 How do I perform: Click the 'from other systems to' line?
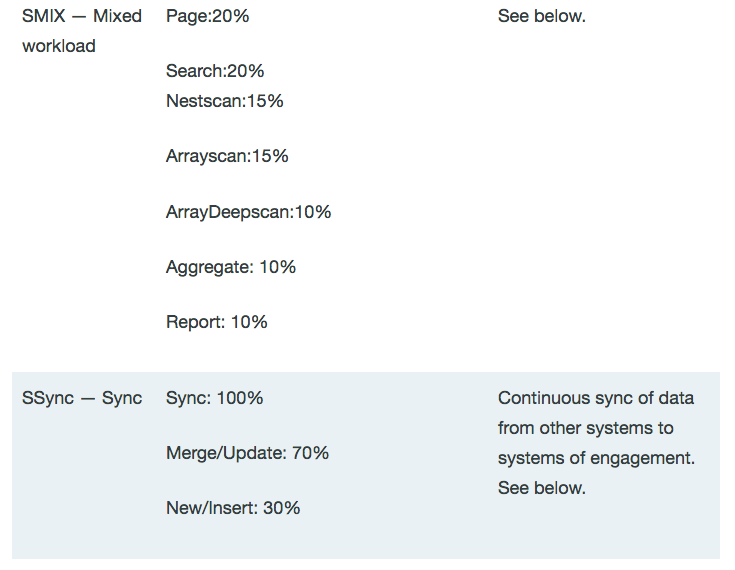tap(586, 428)
